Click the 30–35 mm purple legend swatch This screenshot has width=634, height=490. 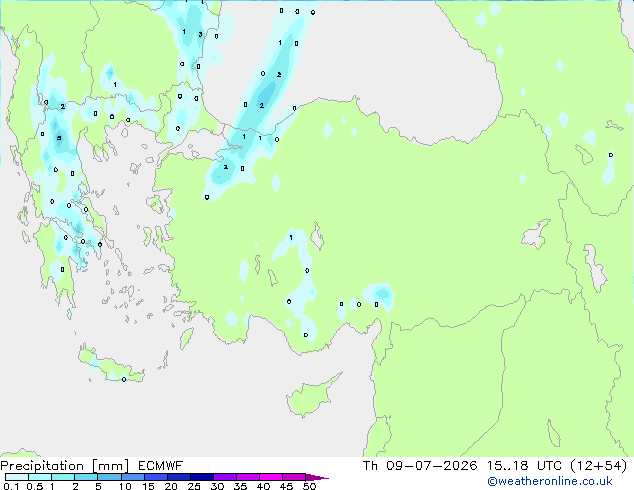click(224, 477)
